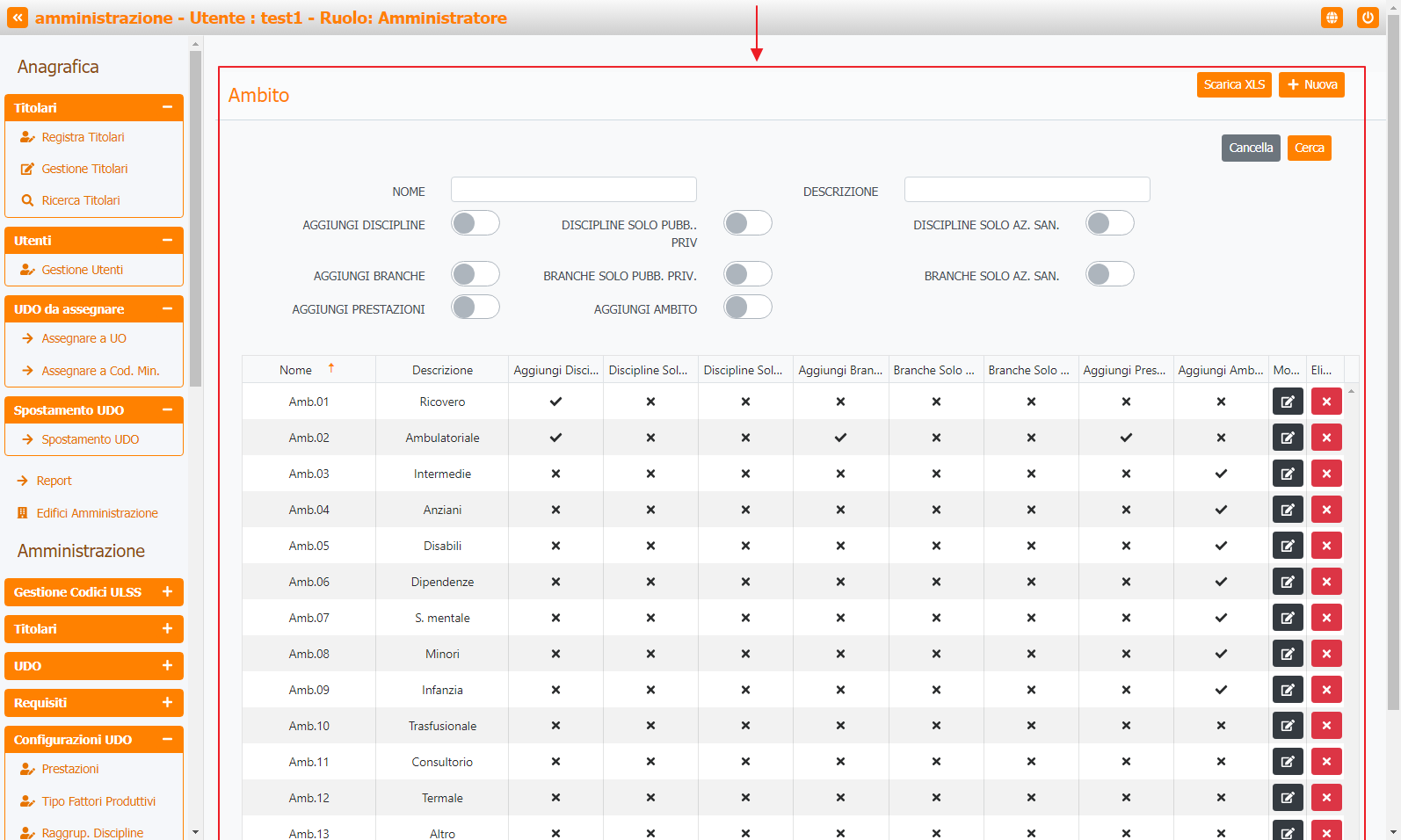Click the Nome input field
1401x840 pixels.
(573, 190)
